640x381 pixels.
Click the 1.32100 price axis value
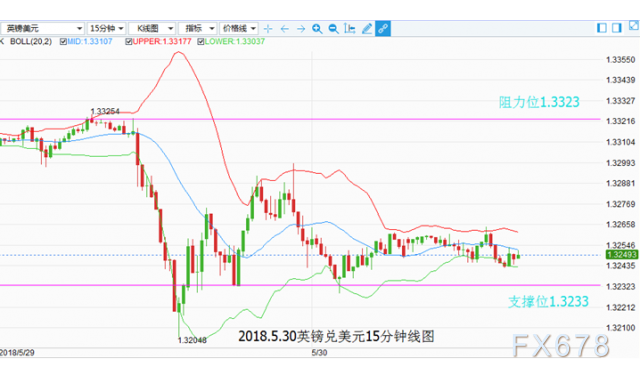pos(621,328)
